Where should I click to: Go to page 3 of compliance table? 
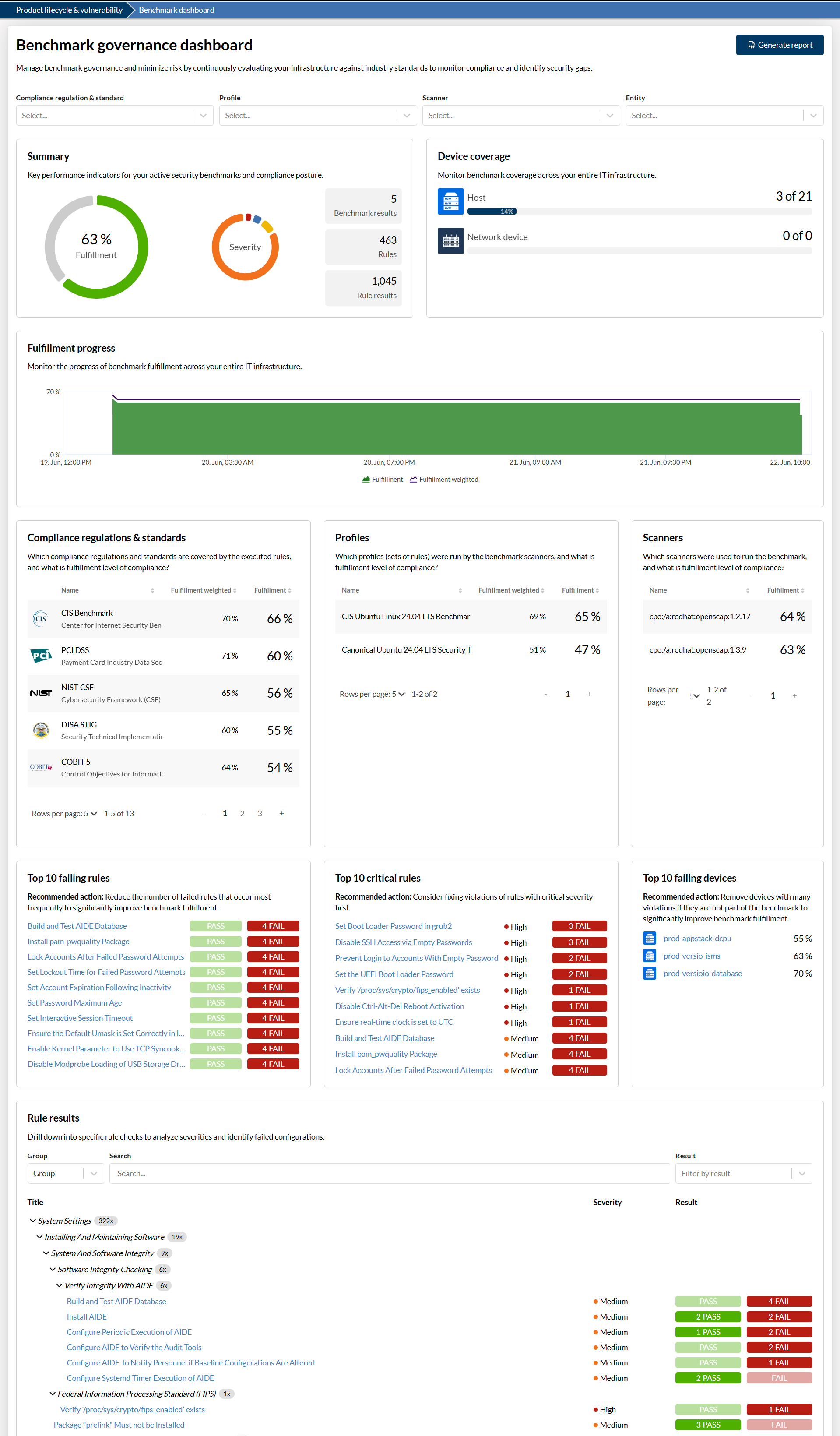(260, 813)
